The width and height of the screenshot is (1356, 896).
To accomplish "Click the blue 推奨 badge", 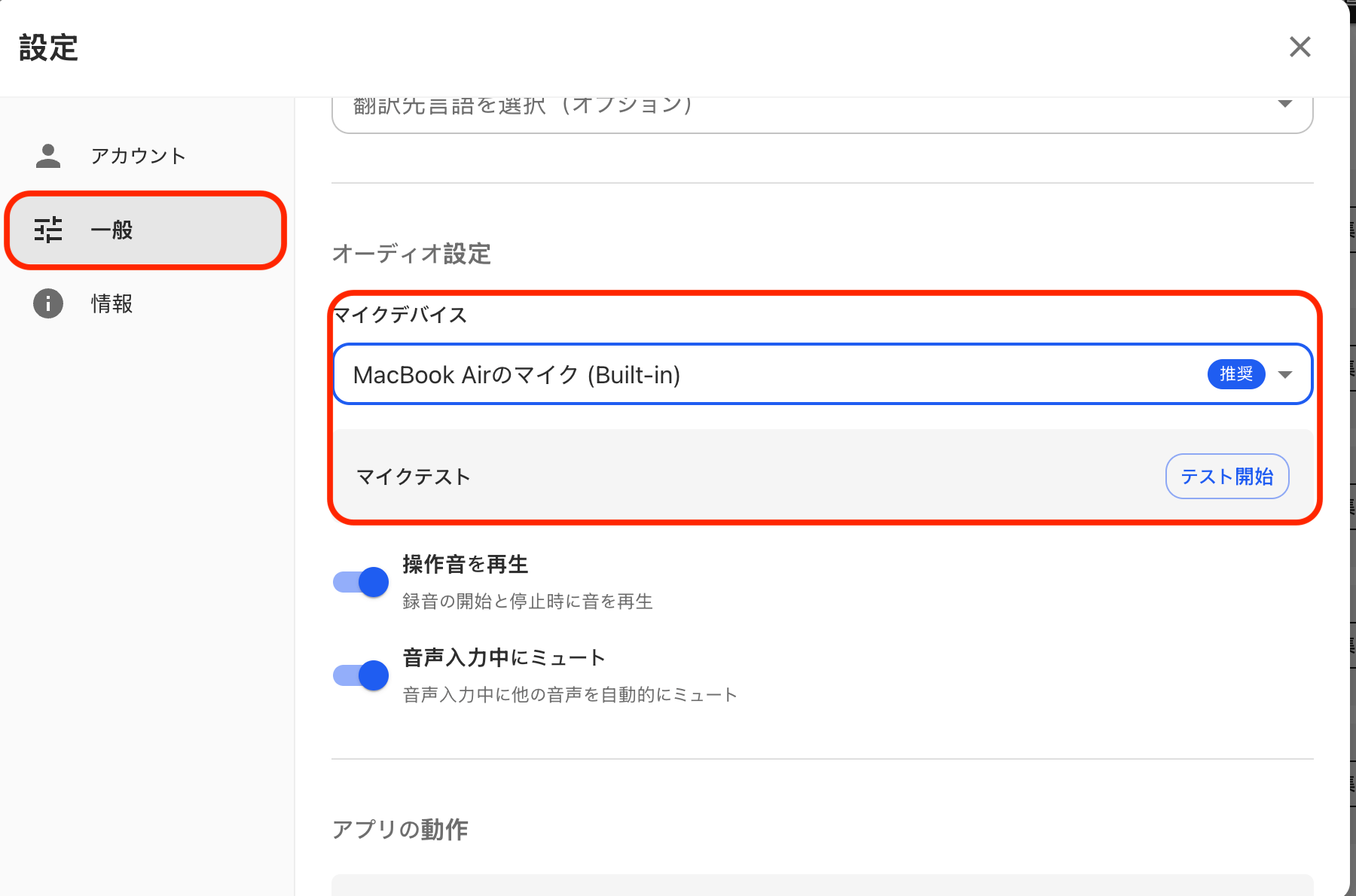I will click(x=1235, y=374).
